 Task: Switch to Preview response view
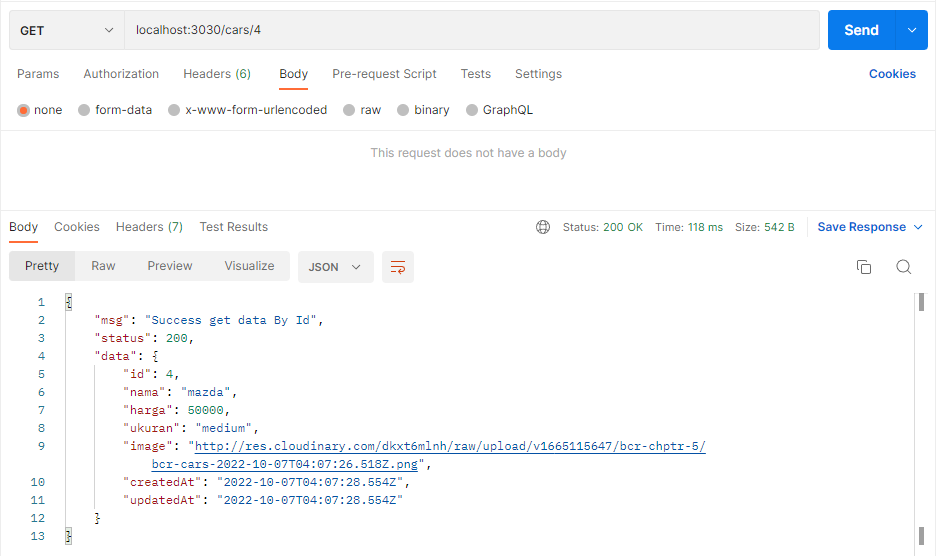click(170, 266)
